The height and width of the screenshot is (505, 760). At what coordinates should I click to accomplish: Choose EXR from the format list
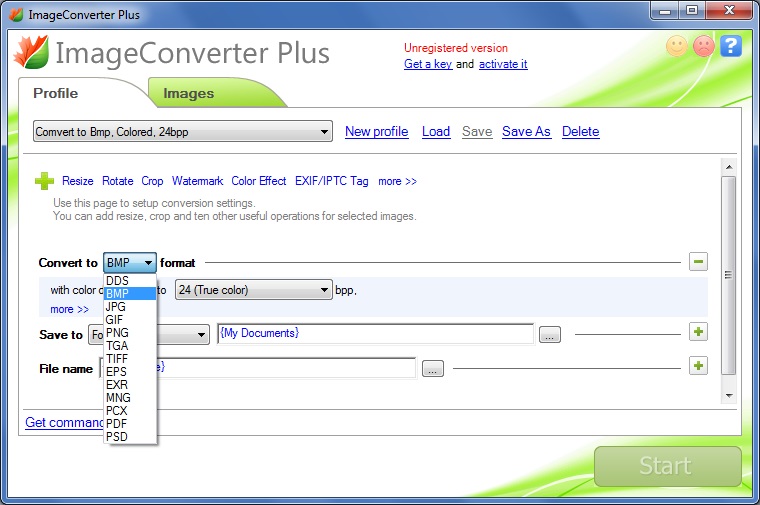130,385
